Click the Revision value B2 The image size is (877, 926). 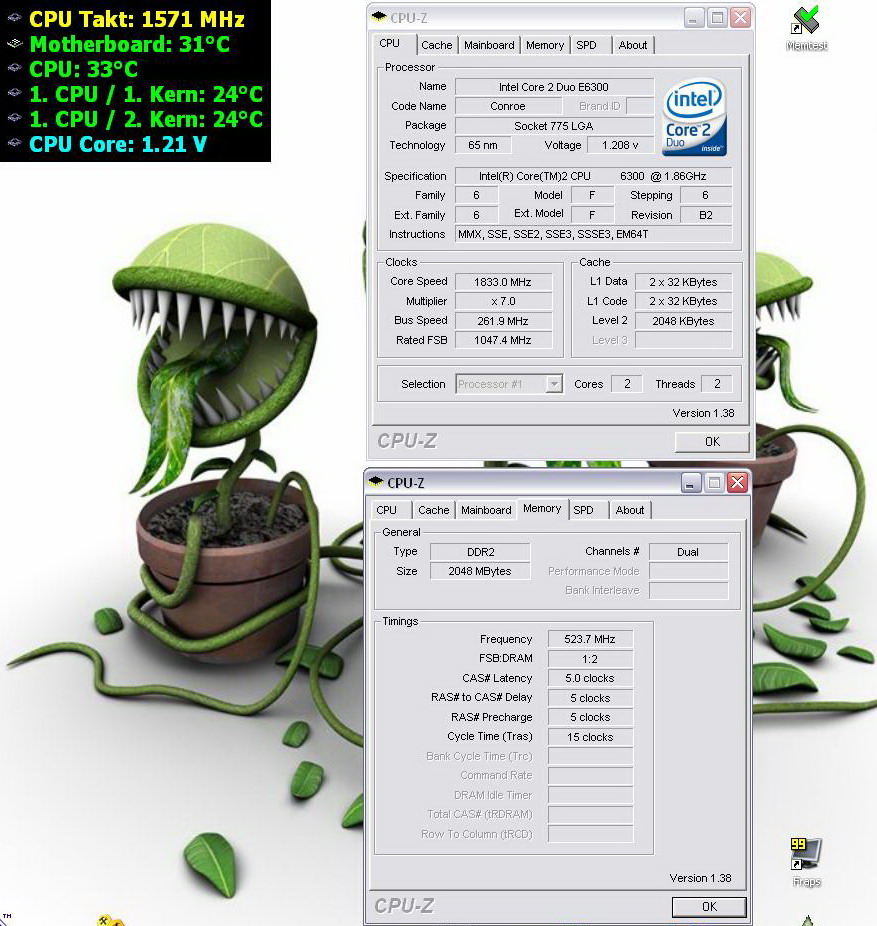click(x=706, y=215)
